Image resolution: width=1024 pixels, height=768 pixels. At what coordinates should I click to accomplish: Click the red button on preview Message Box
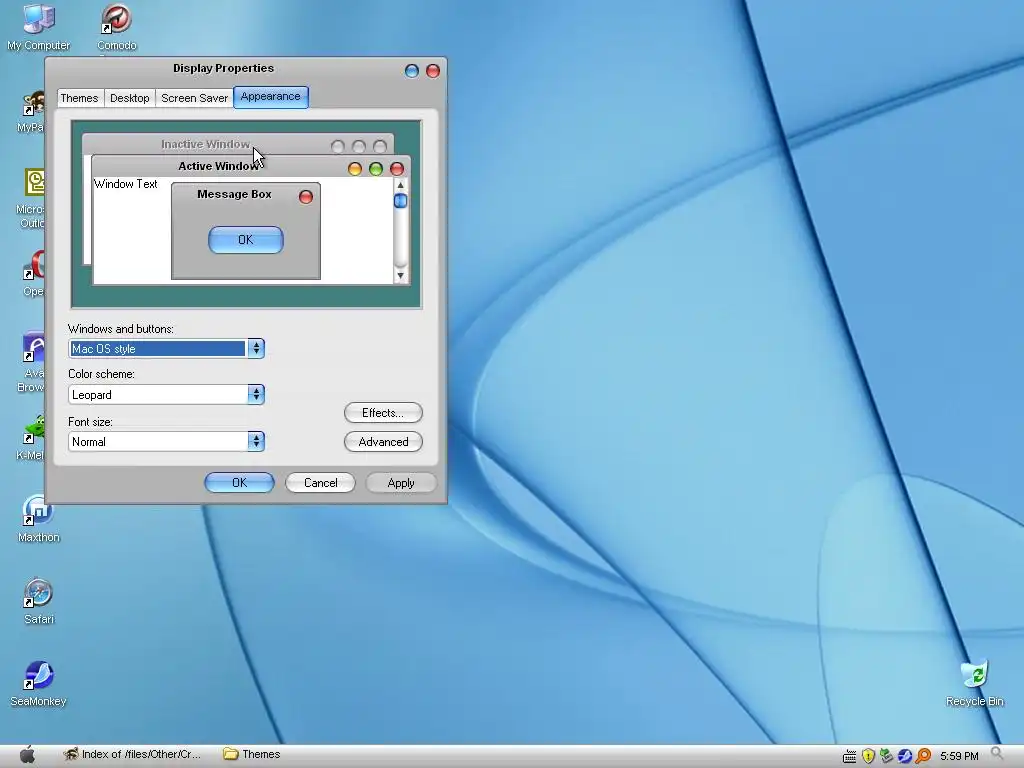(x=306, y=197)
